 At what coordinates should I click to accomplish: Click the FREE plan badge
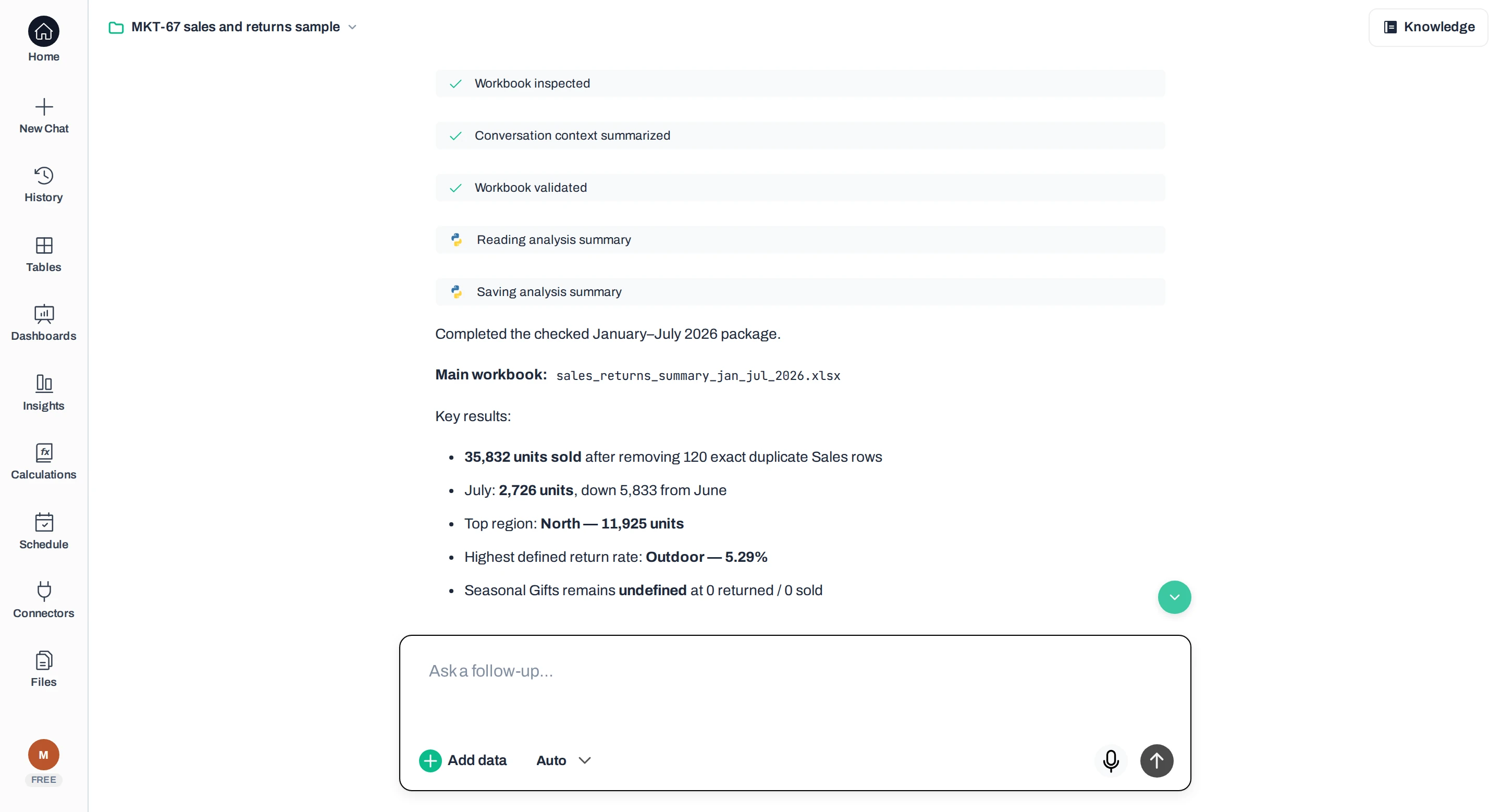click(x=44, y=780)
